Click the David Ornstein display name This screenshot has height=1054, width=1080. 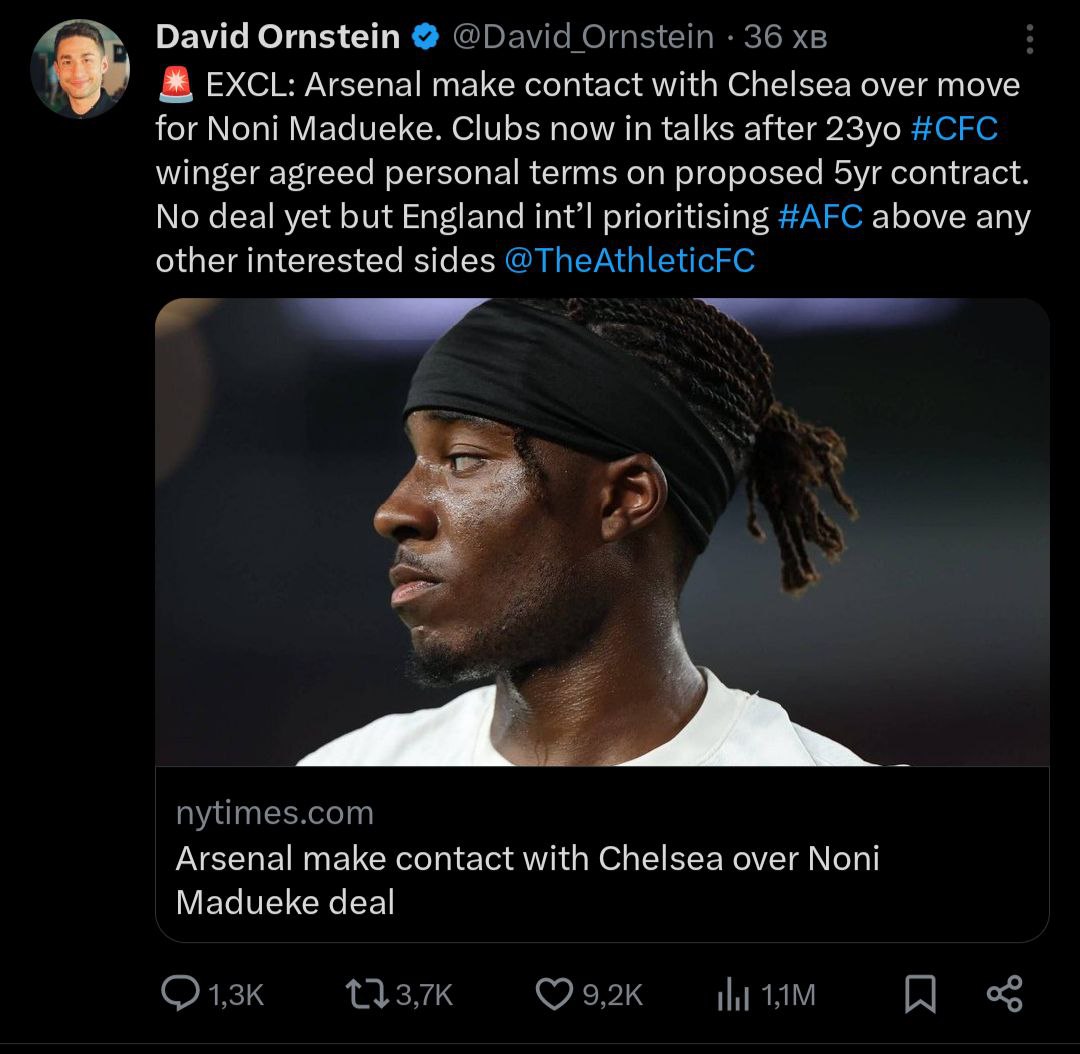(278, 38)
